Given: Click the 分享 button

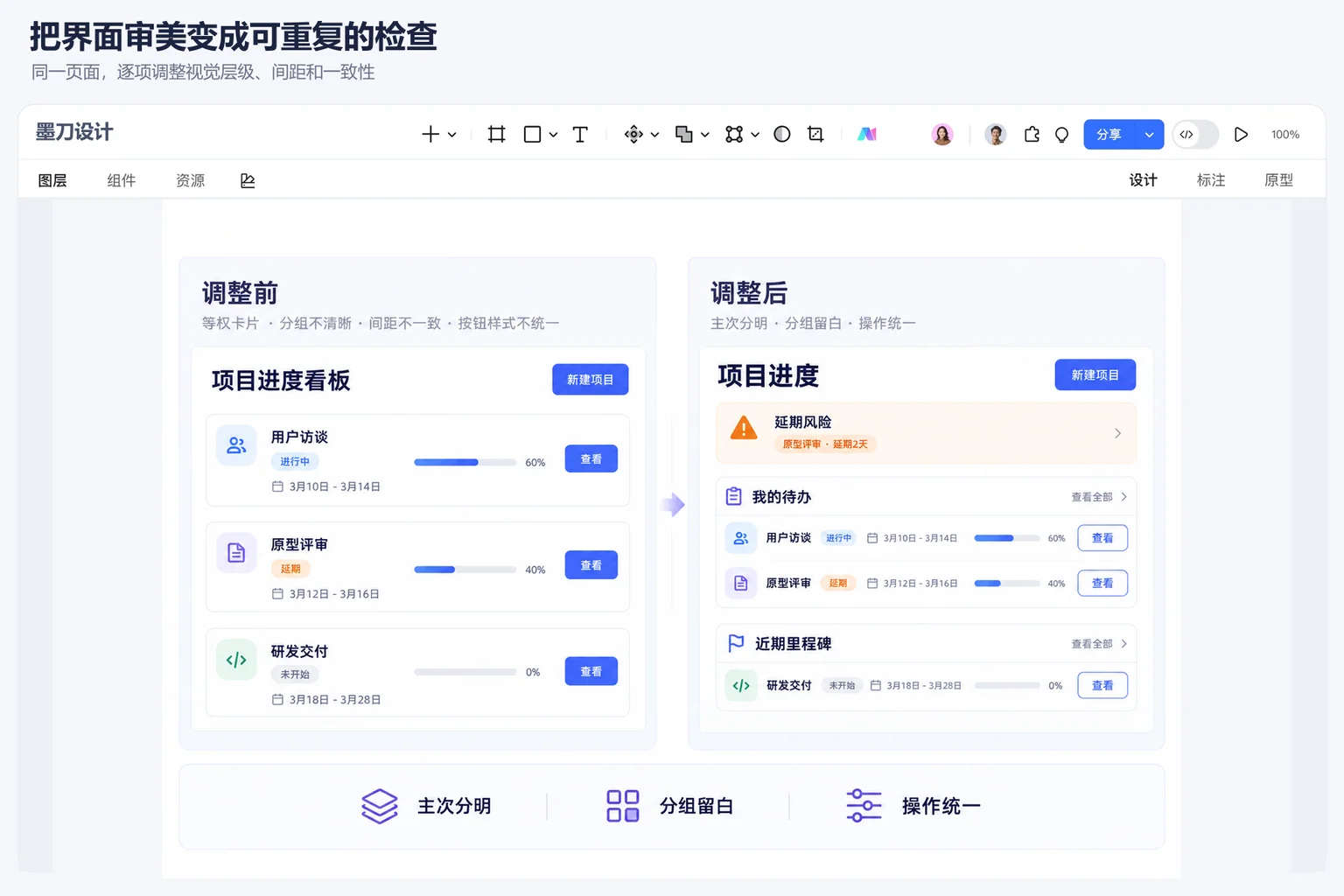Looking at the screenshot, I should (x=1109, y=135).
